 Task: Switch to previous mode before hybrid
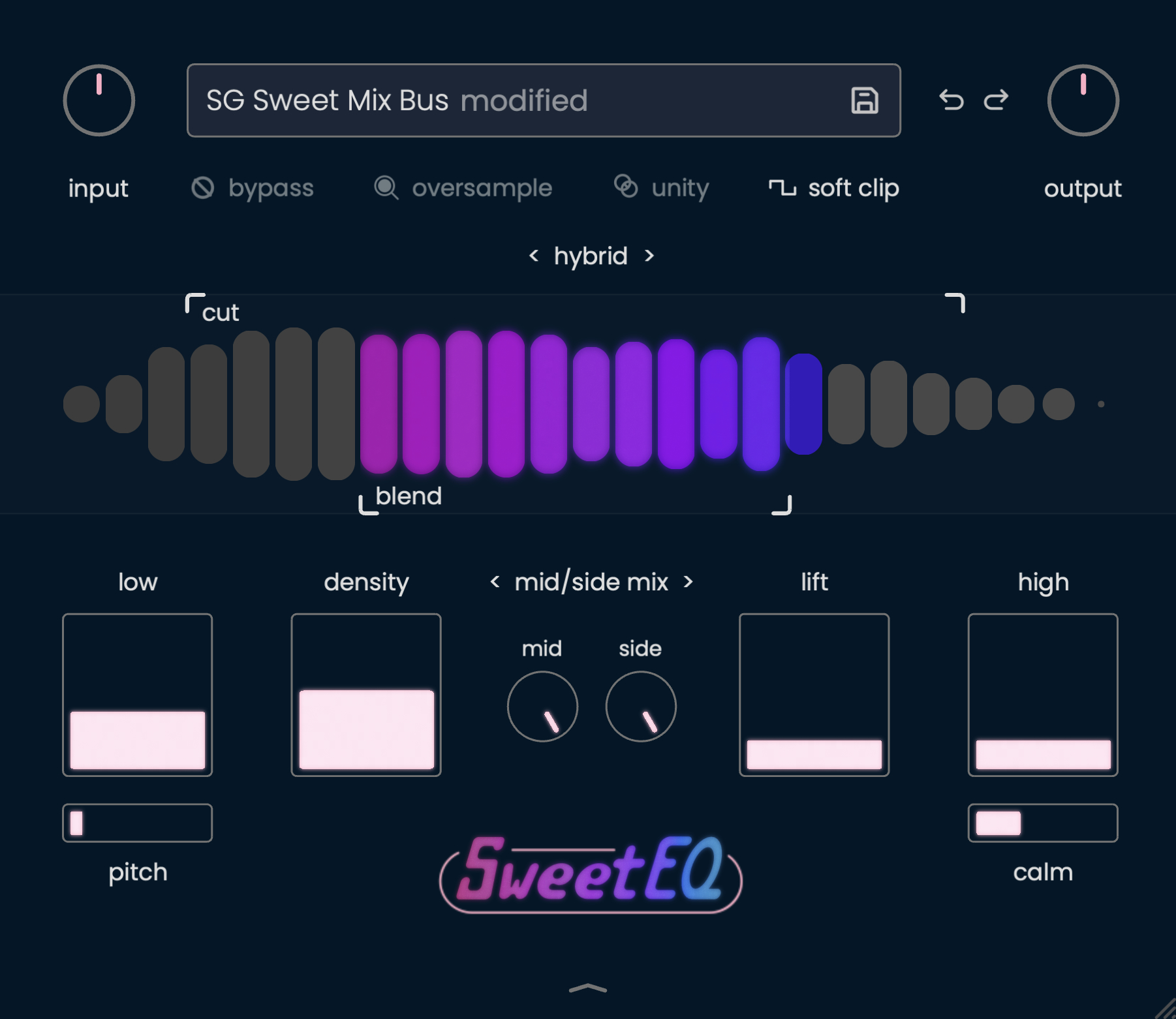coord(534,256)
